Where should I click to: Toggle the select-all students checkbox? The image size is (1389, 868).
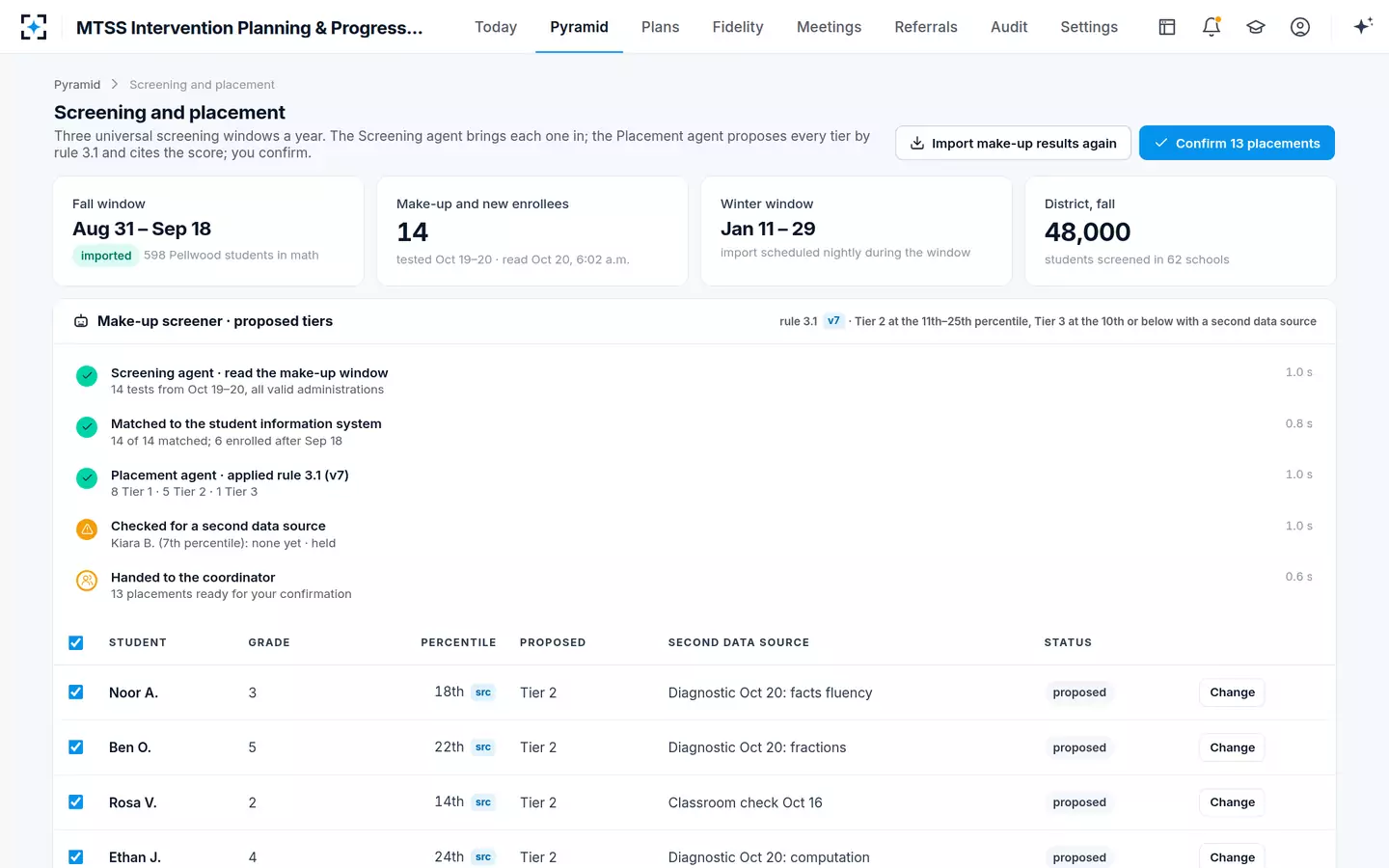point(76,643)
